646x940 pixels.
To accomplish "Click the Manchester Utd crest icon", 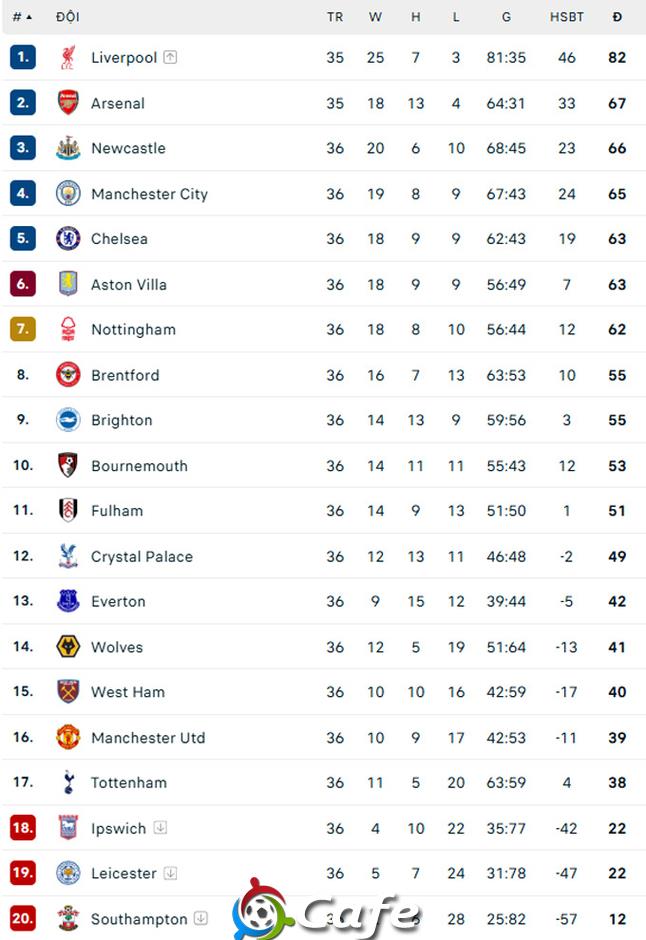I will (x=68, y=738).
